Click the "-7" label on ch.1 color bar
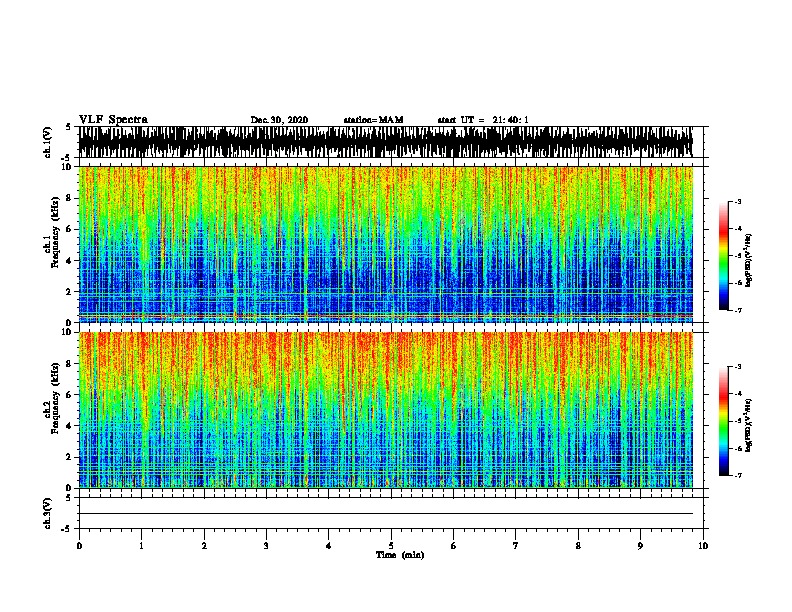The image size is (792, 612). click(738, 310)
